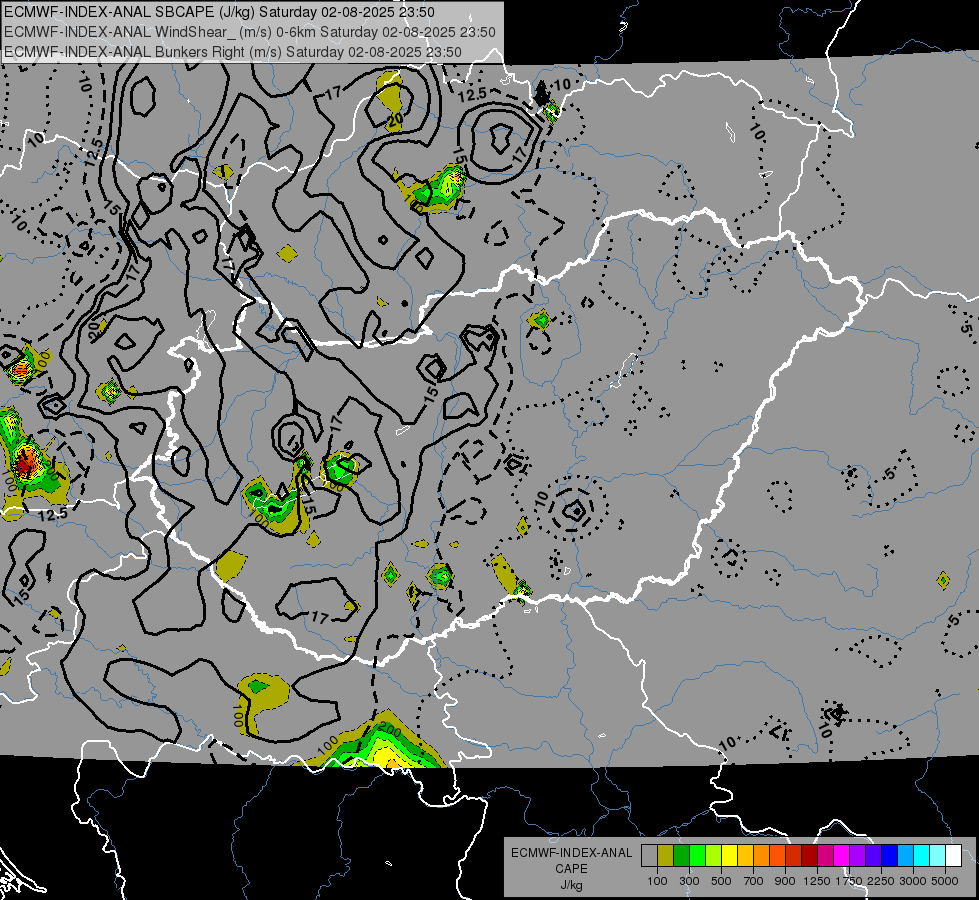Click the magenta swatch in CAPE legend
The image size is (979, 900).
[842, 856]
